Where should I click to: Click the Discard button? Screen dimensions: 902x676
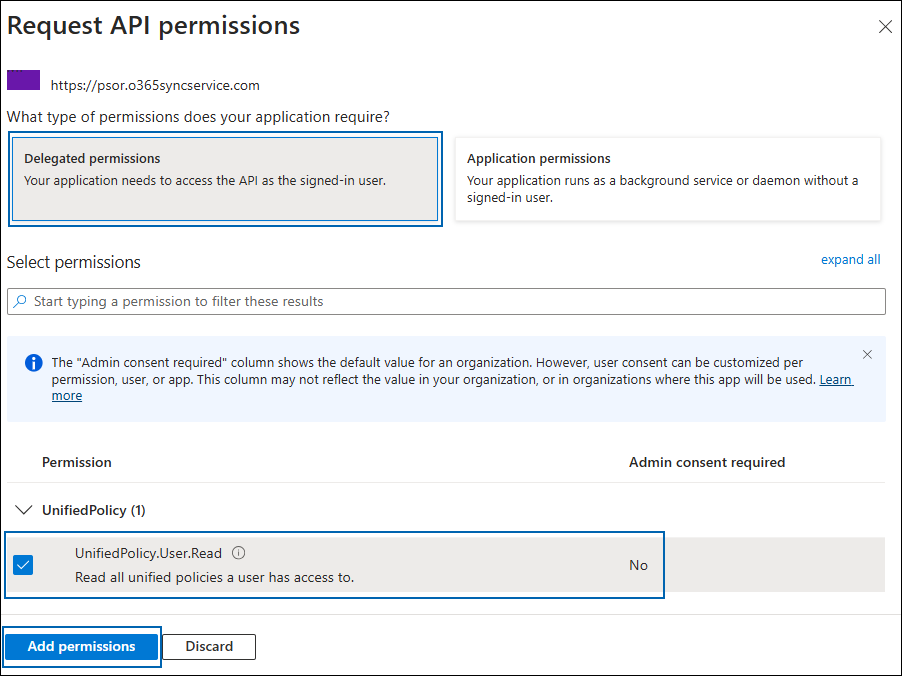point(208,647)
